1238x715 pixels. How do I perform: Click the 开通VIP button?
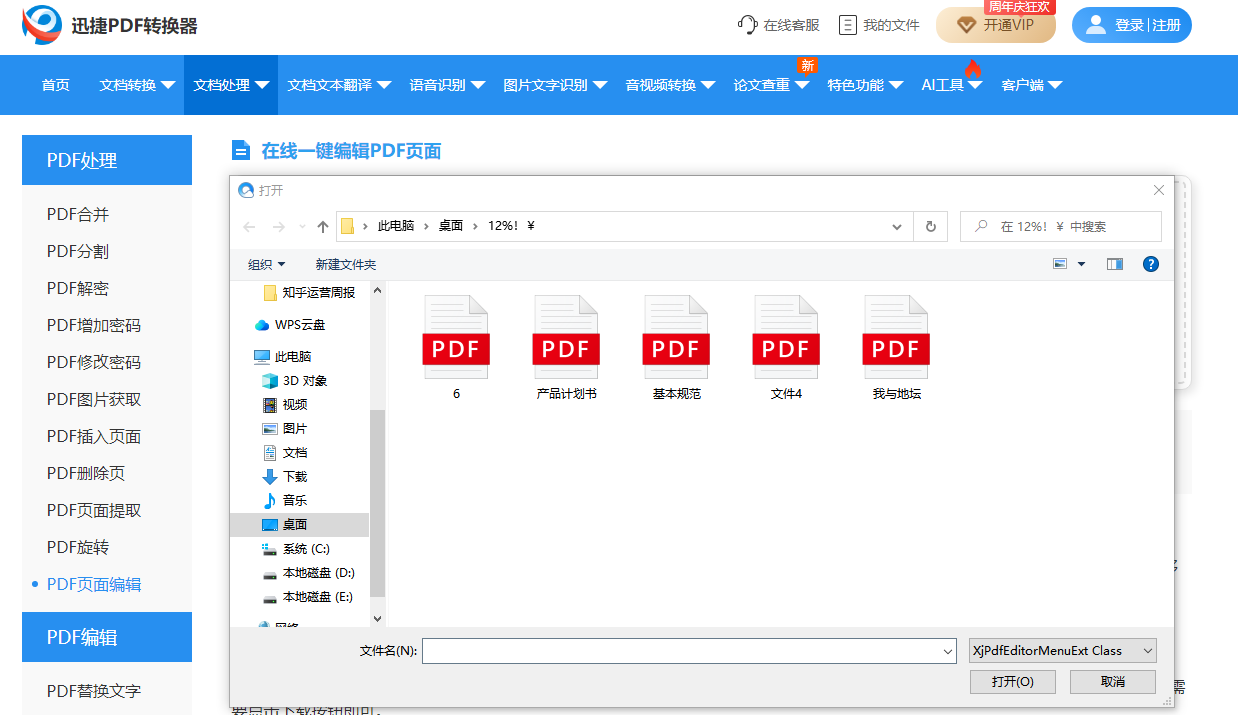pyautogui.click(x=995, y=25)
